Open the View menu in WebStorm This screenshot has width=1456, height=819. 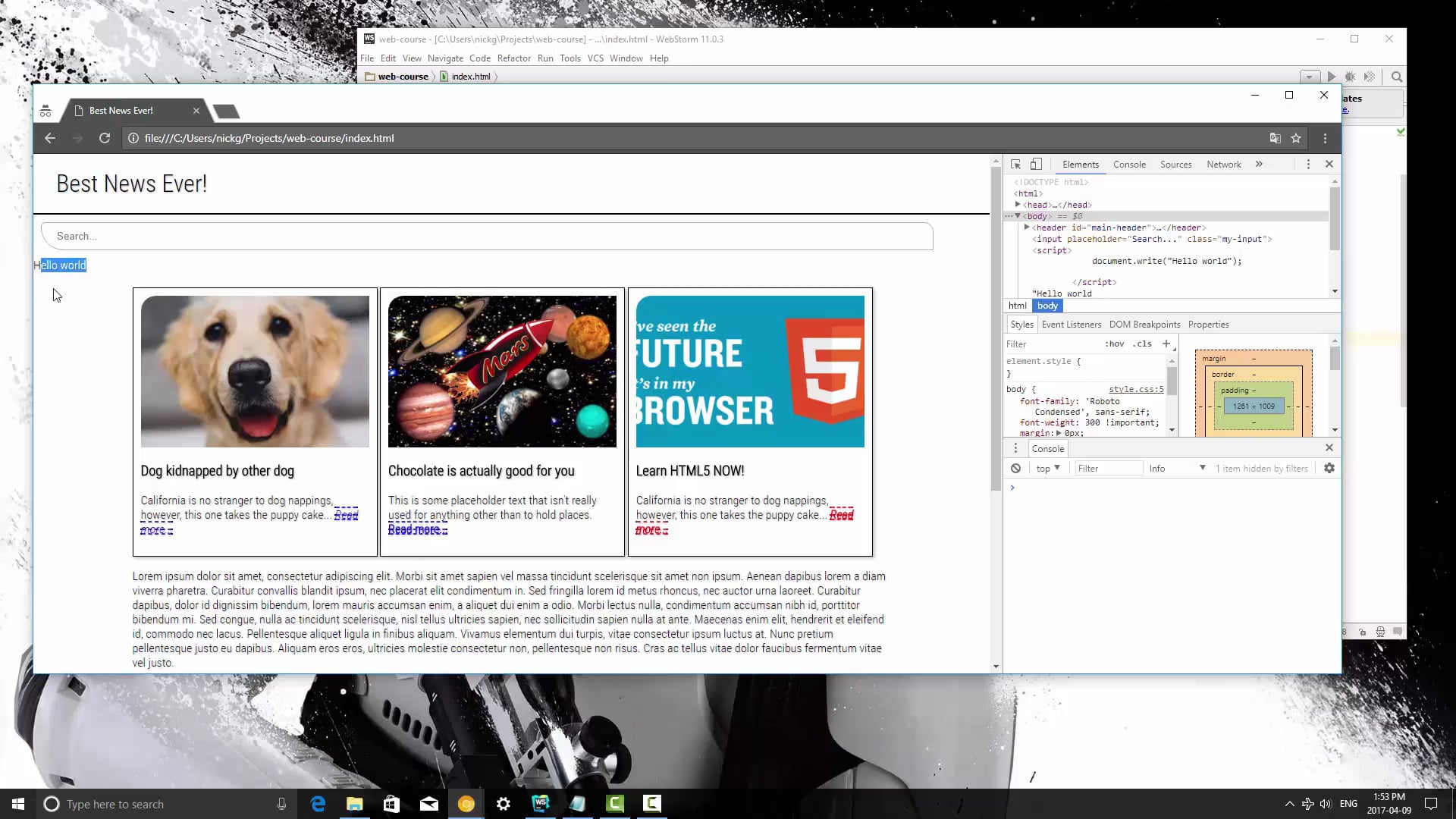coord(412,58)
